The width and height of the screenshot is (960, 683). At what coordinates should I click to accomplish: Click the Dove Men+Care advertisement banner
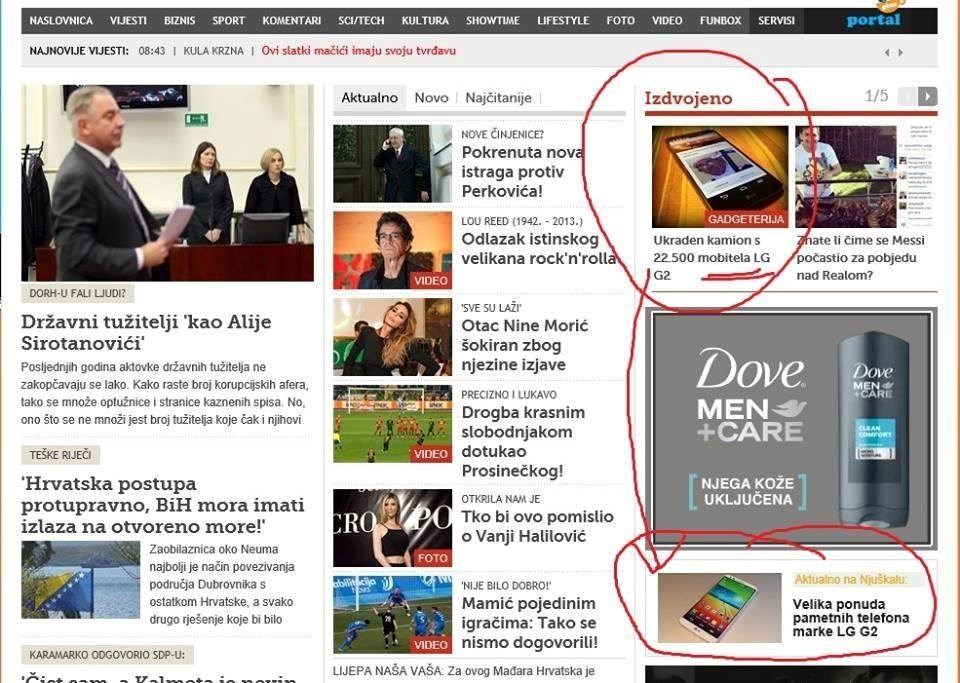pos(791,432)
